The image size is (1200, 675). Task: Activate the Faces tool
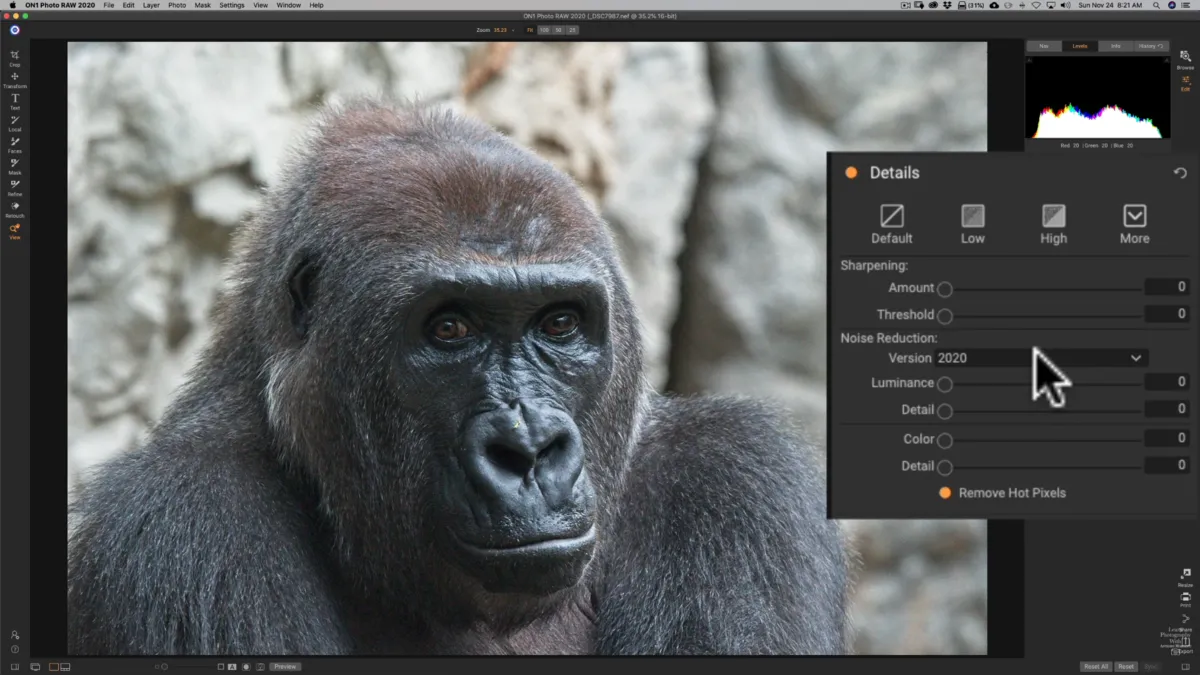pos(15,143)
